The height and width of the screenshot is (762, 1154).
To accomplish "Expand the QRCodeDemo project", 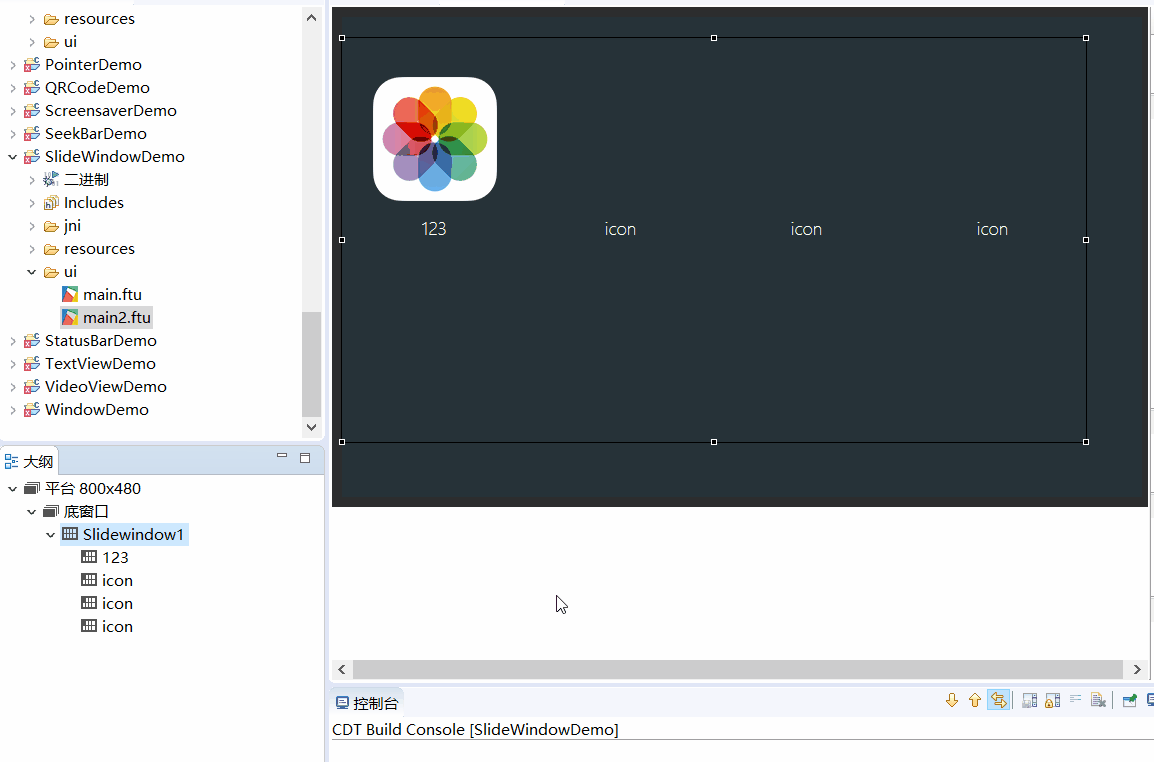I will point(13,87).
